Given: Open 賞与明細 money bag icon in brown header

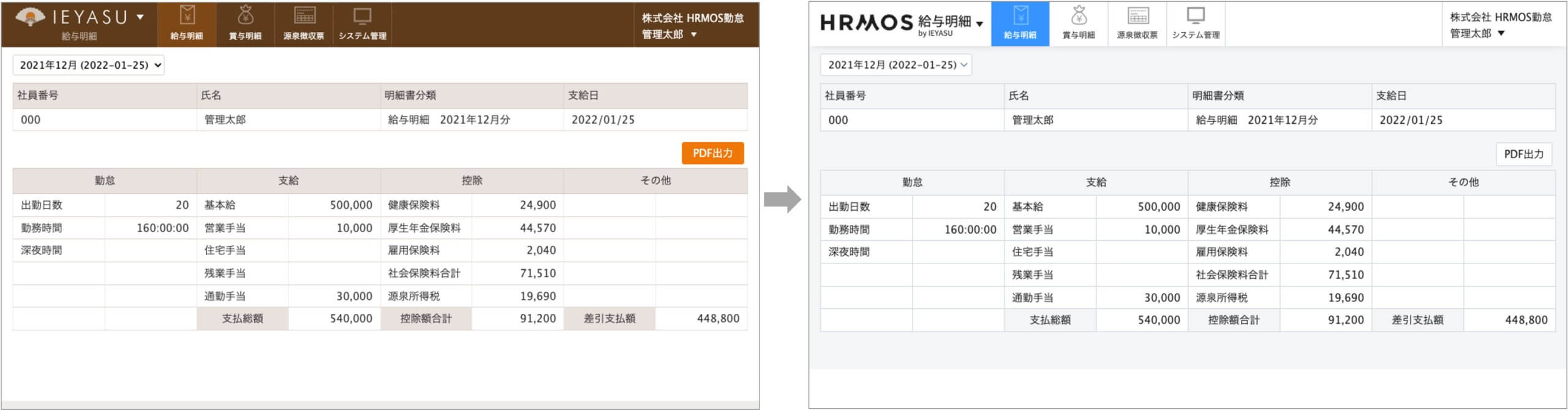Looking at the screenshot, I should click(x=245, y=15).
